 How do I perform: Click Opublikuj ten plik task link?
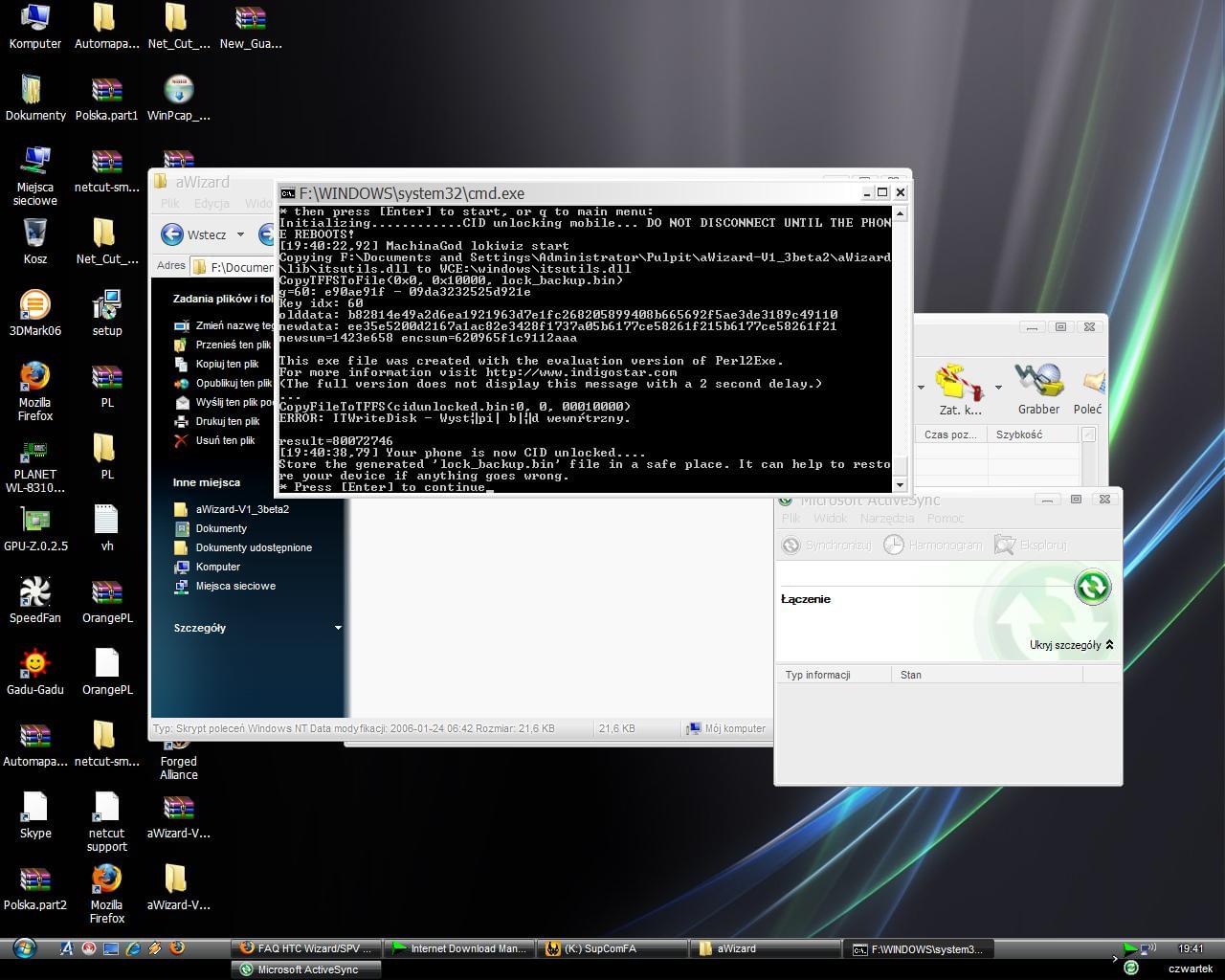[x=224, y=383]
